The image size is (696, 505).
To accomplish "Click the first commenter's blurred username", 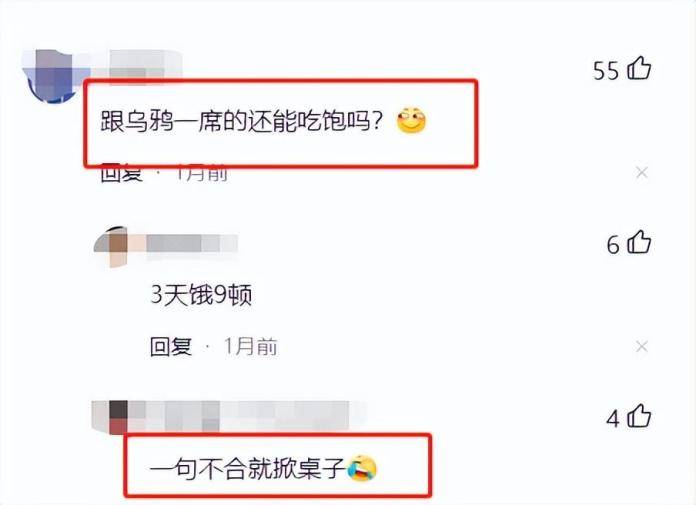I will pyautogui.click(x=140, y=65).
